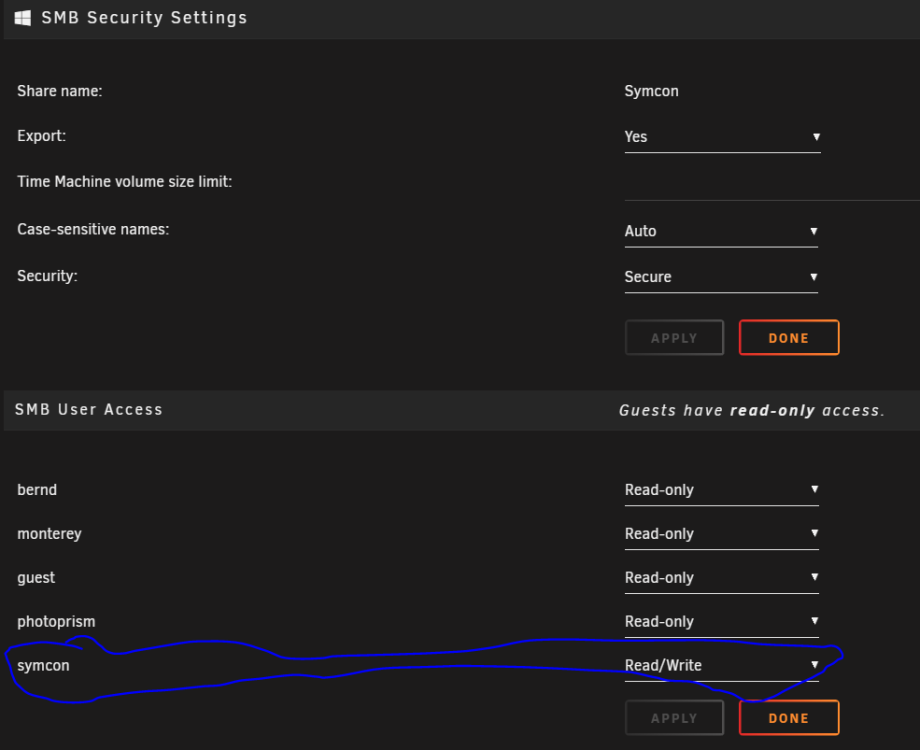The height and width of the screenshot is (750, 920).
Task: Click Apply under SMB User Access
Action: click(x=674, y=718)
